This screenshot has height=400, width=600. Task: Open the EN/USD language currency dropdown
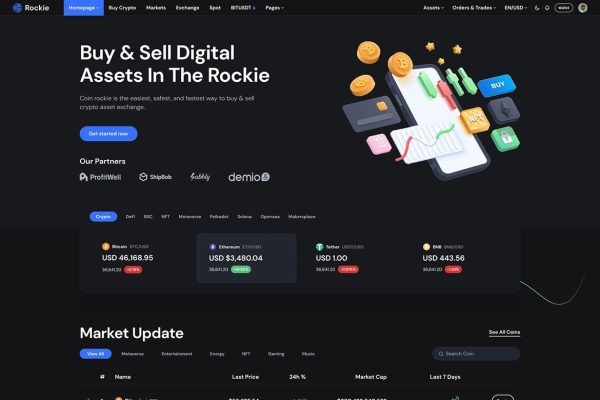coord(515,8)
